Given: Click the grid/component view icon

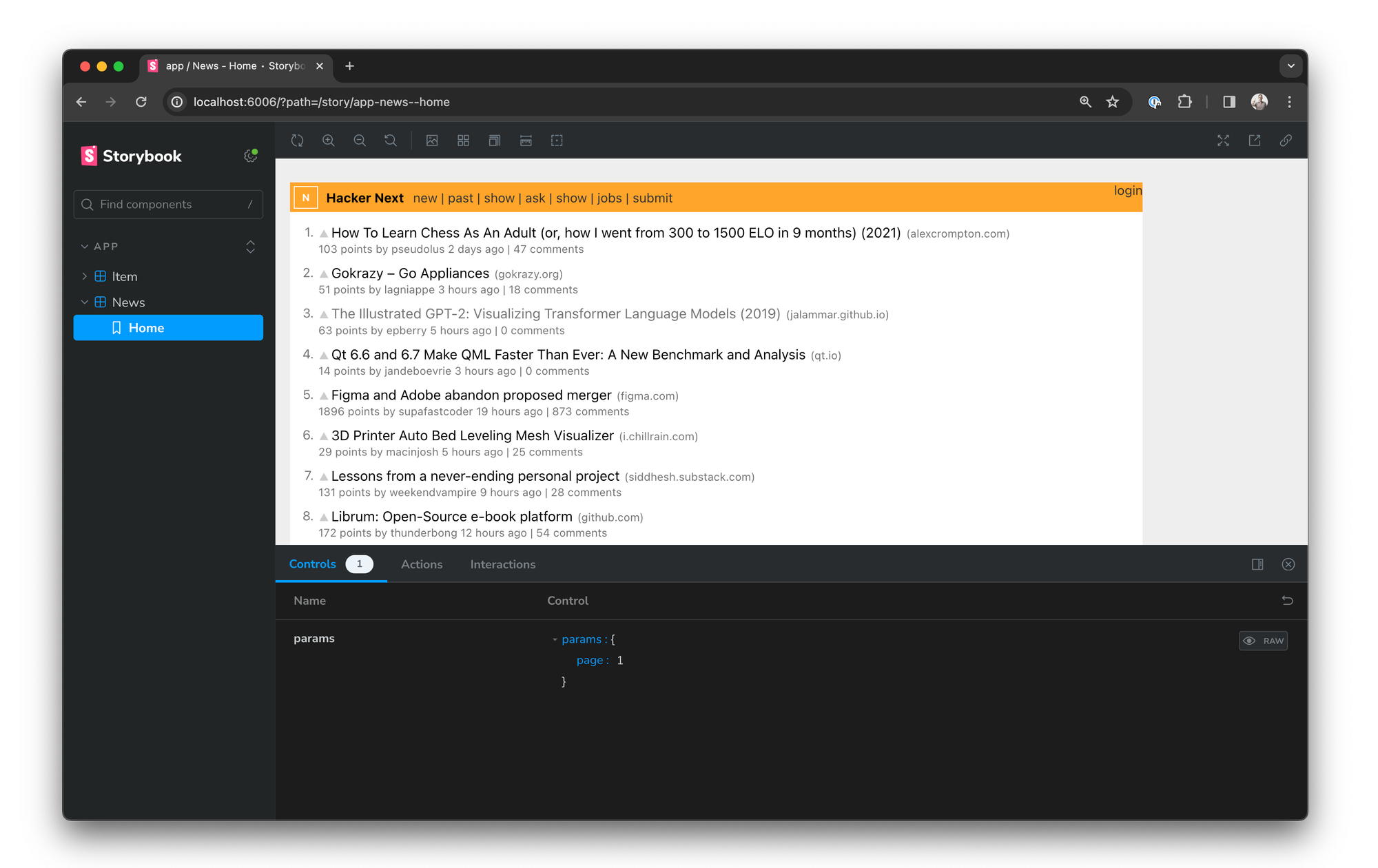Looking at the screenshot, I should tap(463, 140).
